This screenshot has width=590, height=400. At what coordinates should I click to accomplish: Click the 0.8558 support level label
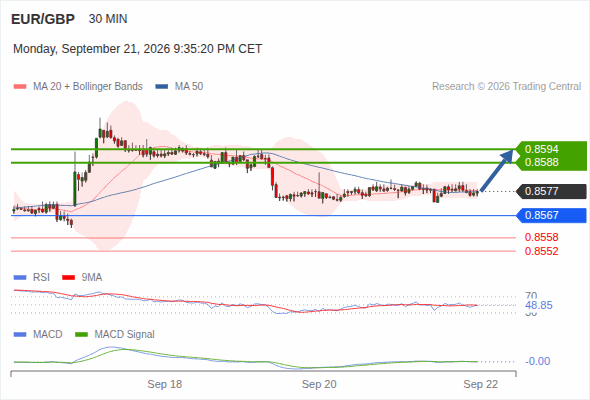pyautogui.click(x=541, y=237)
